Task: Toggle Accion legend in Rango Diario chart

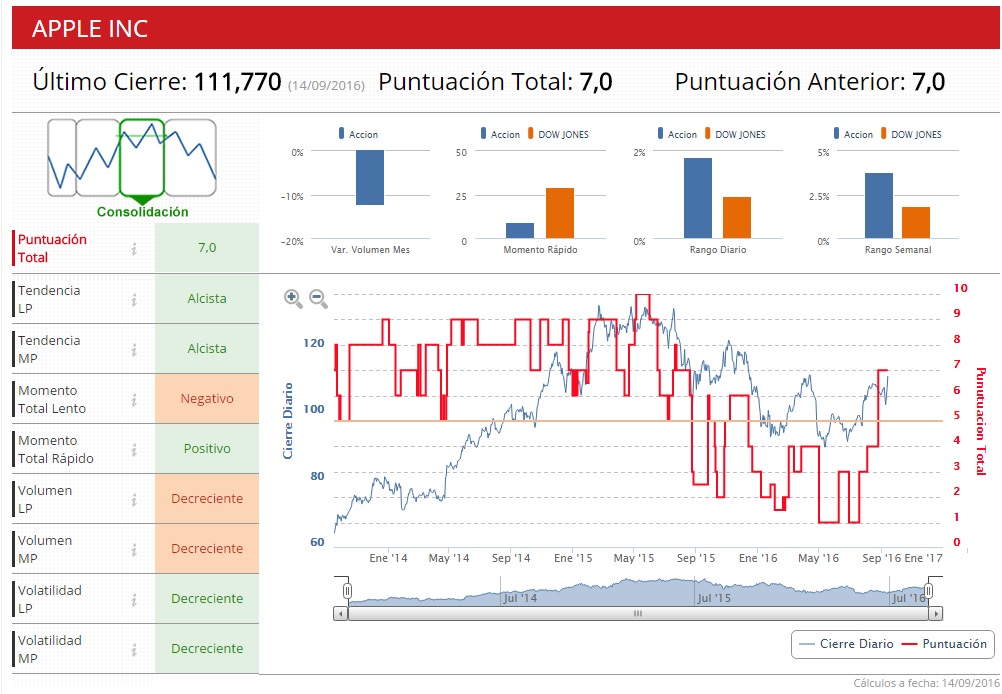Action: click(677, 134)
